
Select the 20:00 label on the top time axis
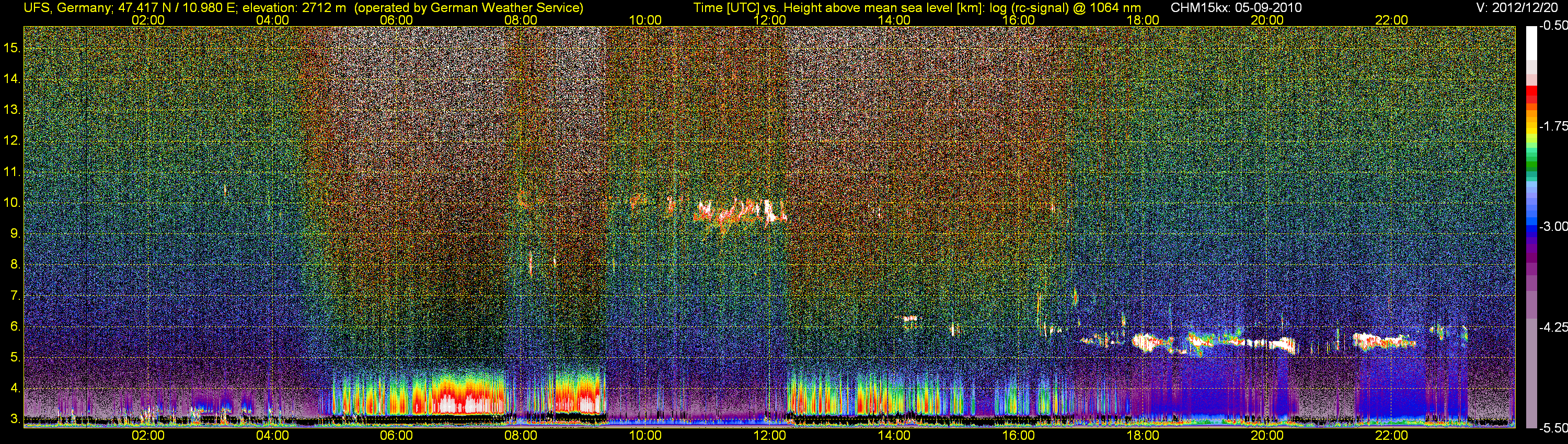[x=1267, y=20]
